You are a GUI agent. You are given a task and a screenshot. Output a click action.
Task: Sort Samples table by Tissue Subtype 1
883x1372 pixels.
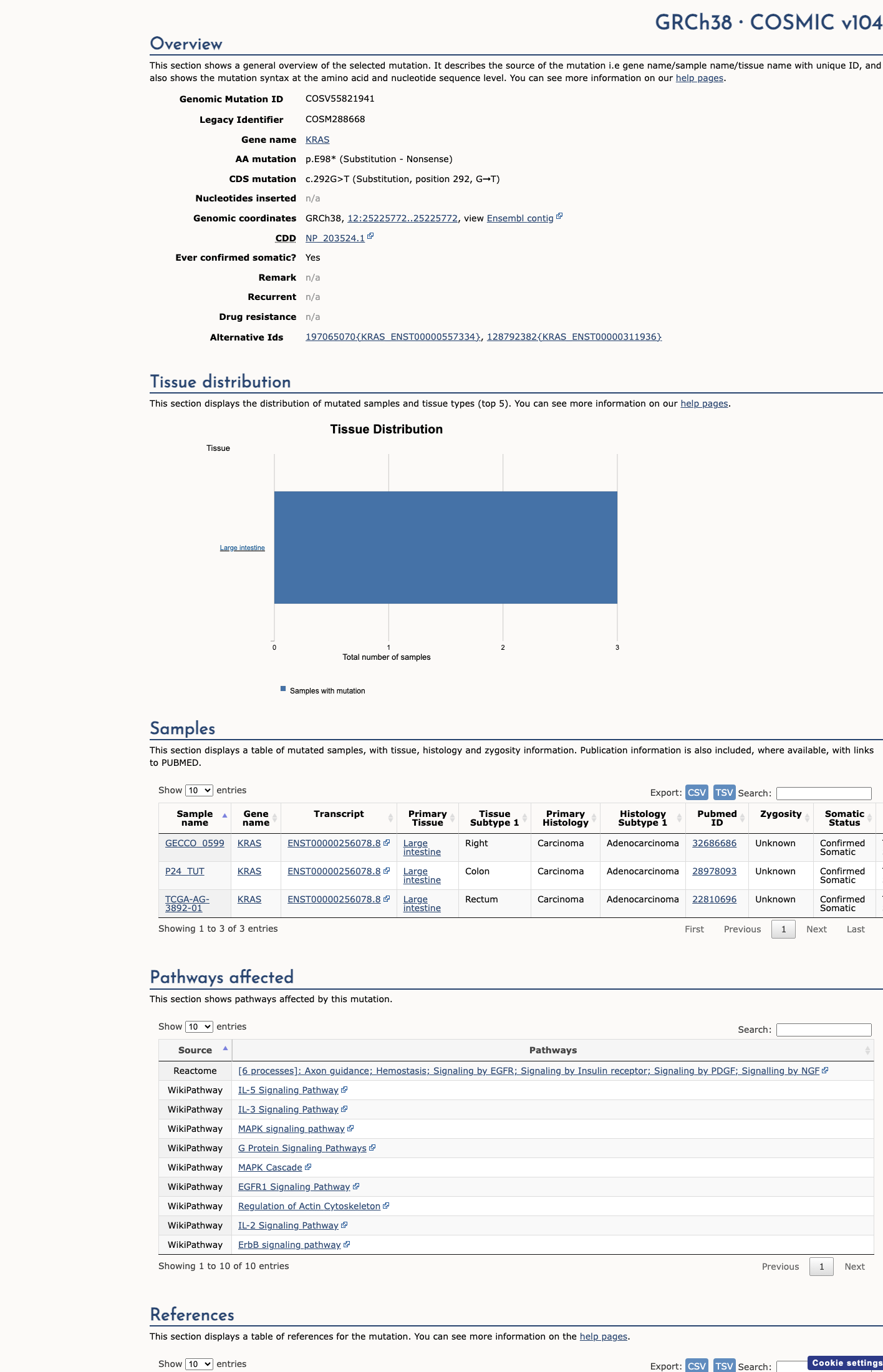[x=495, y=818]
